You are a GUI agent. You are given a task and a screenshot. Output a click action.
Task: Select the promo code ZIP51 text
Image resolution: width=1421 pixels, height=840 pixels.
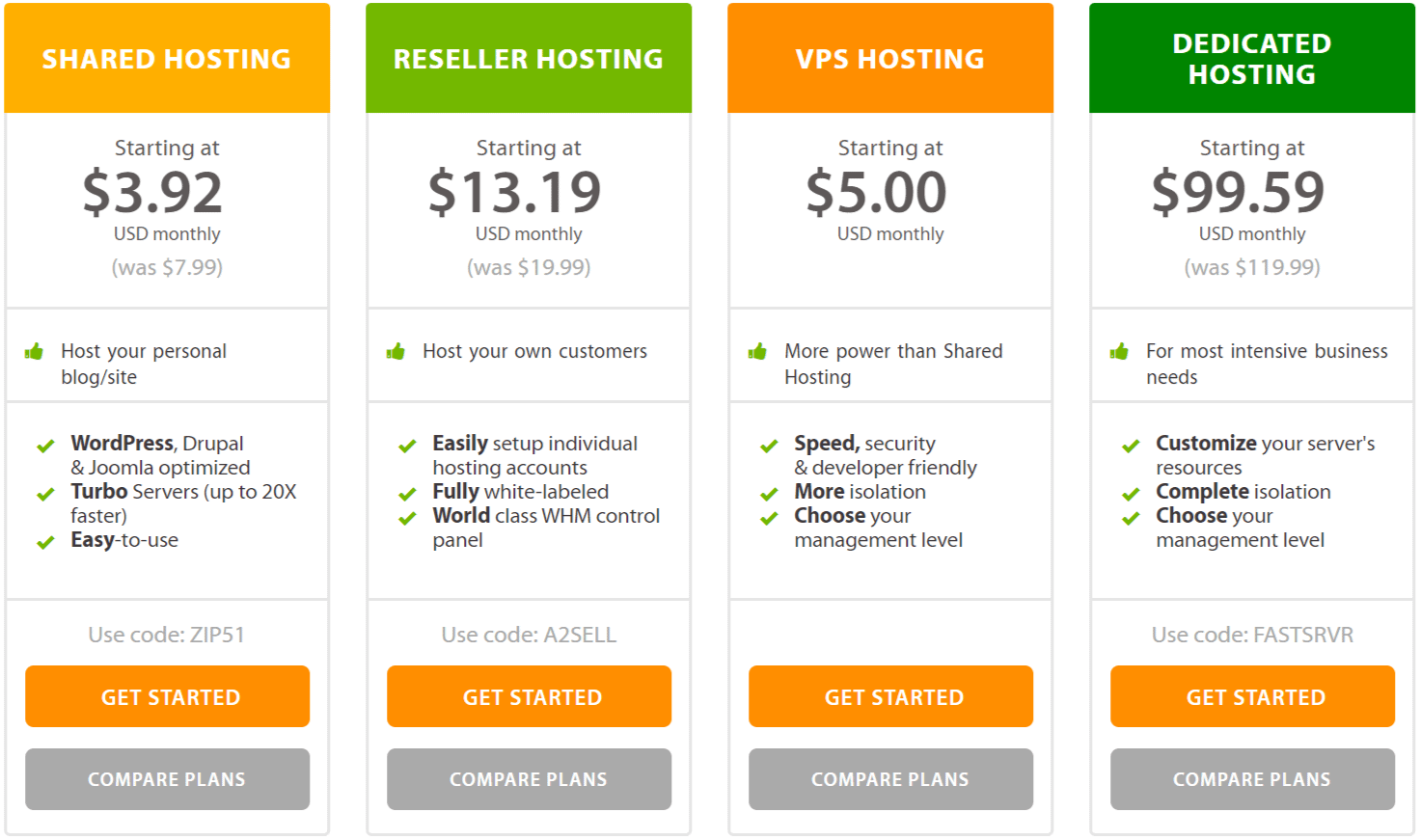[x=167, y=635]
